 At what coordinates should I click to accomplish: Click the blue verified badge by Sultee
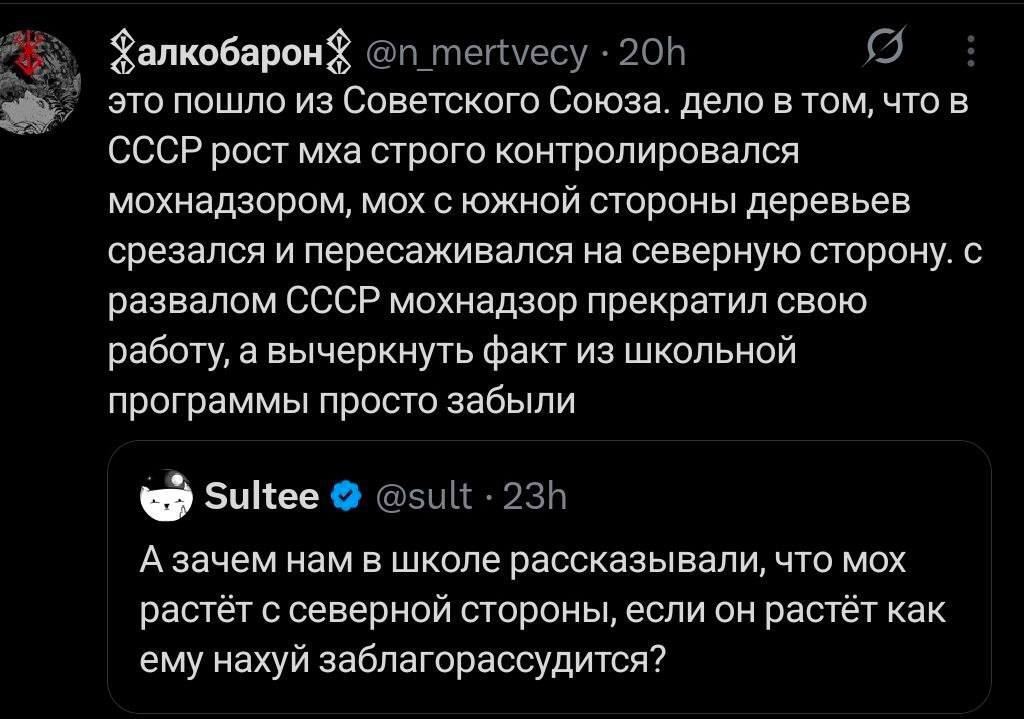point(346,495)
